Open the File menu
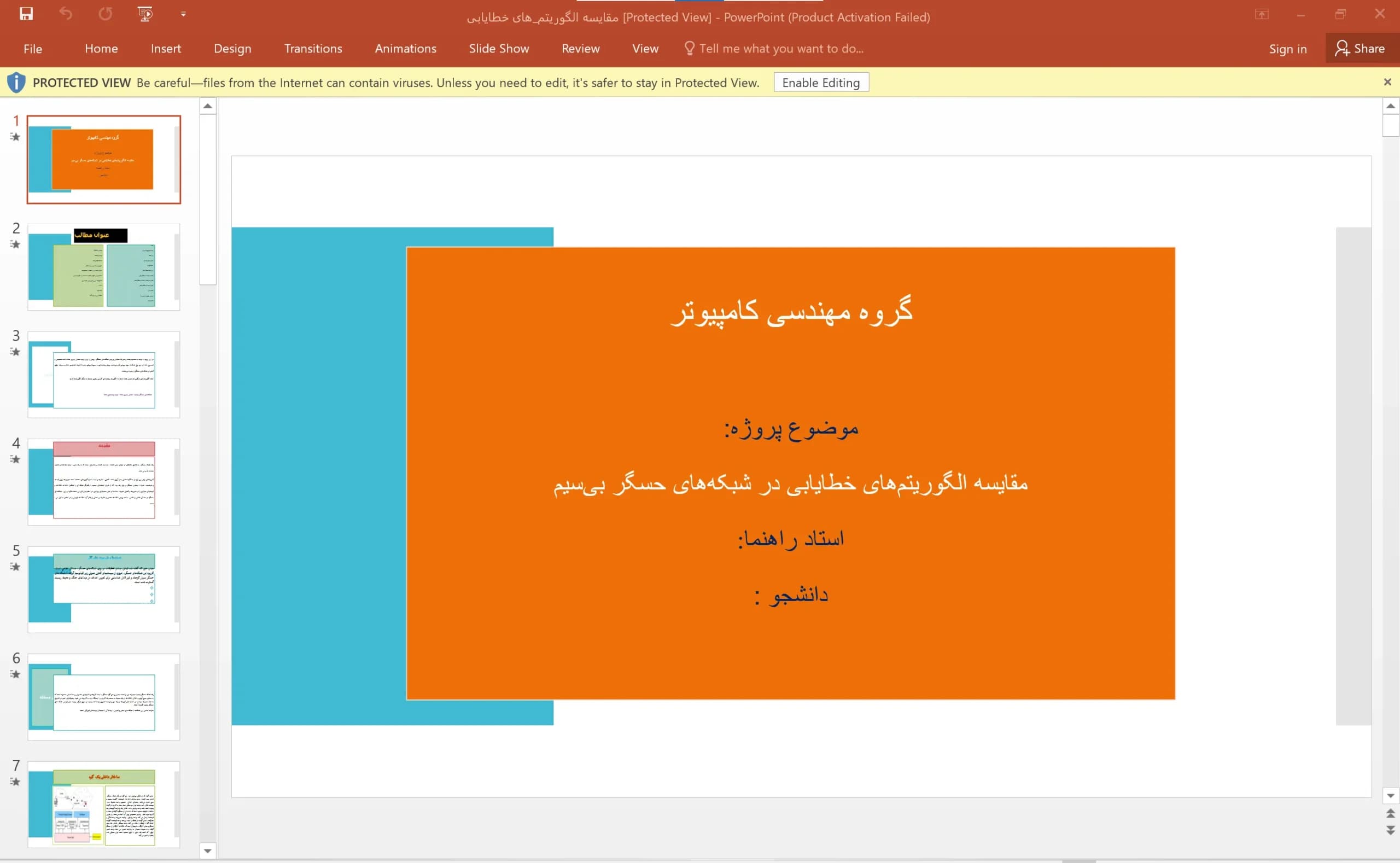1400x863 pixels. [32, 49]
